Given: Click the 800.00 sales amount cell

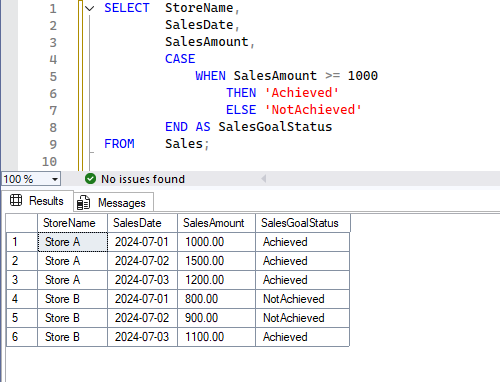Looking at the screenshot, I should click(x=216, y=299).
